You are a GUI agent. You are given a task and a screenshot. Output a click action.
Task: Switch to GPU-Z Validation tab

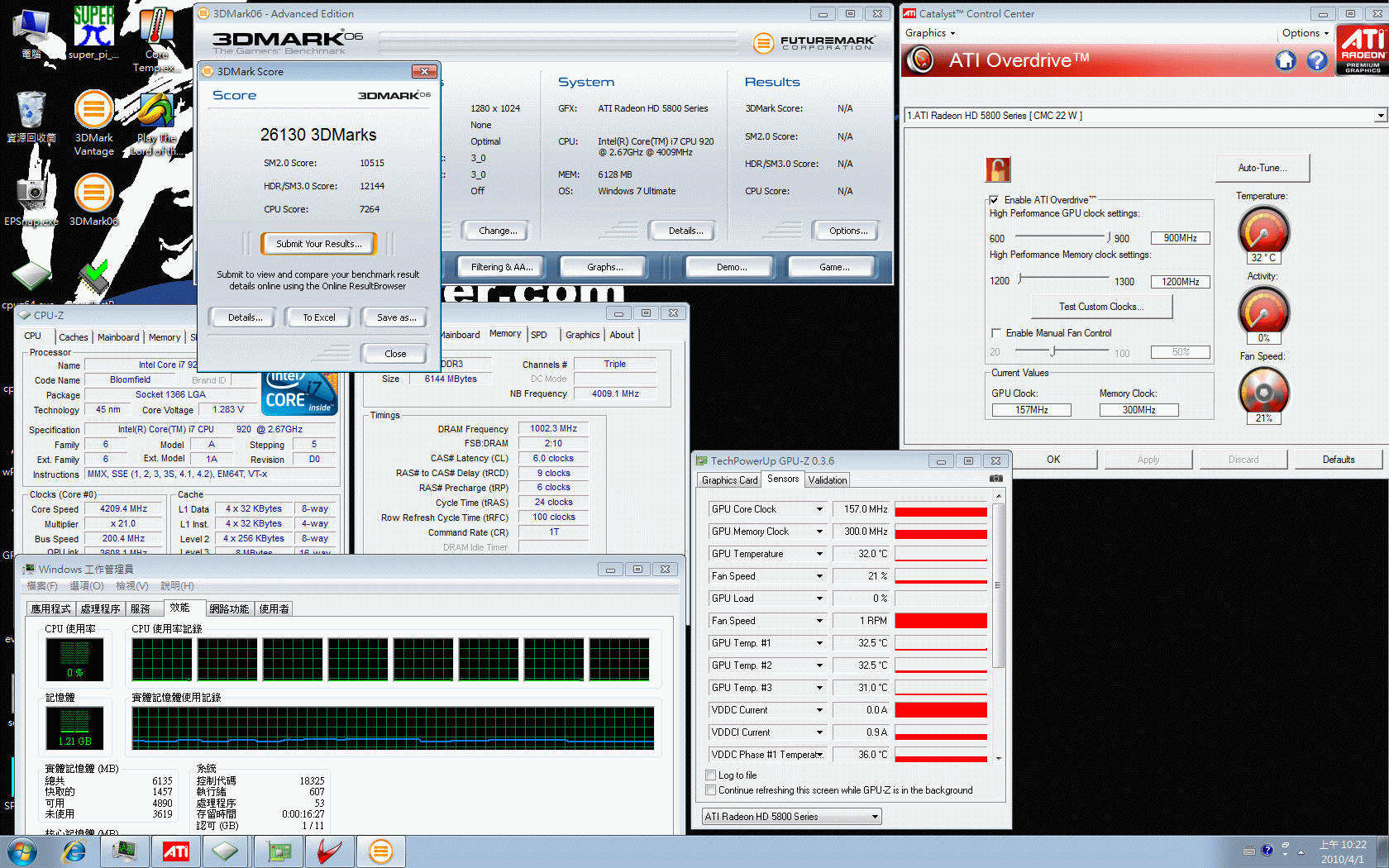pos(828,480)
